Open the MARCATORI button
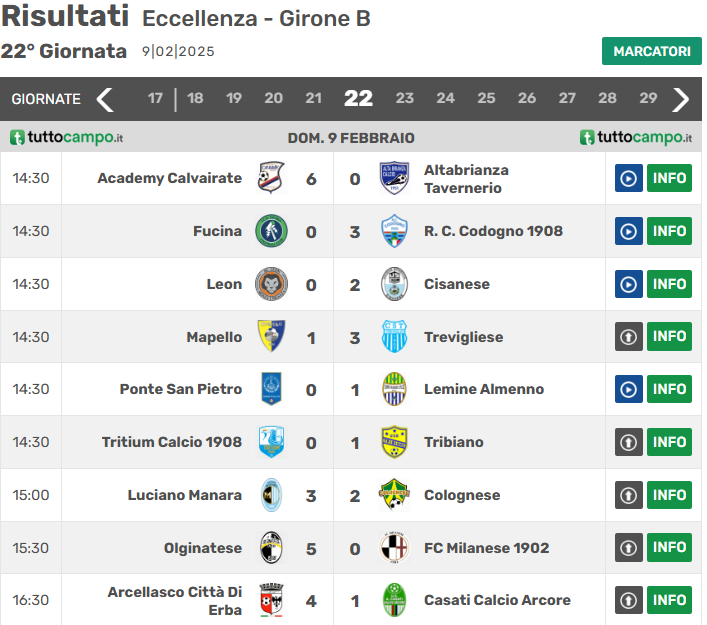The width and height of the screenshot is (707, 625). tap(651, 51)
